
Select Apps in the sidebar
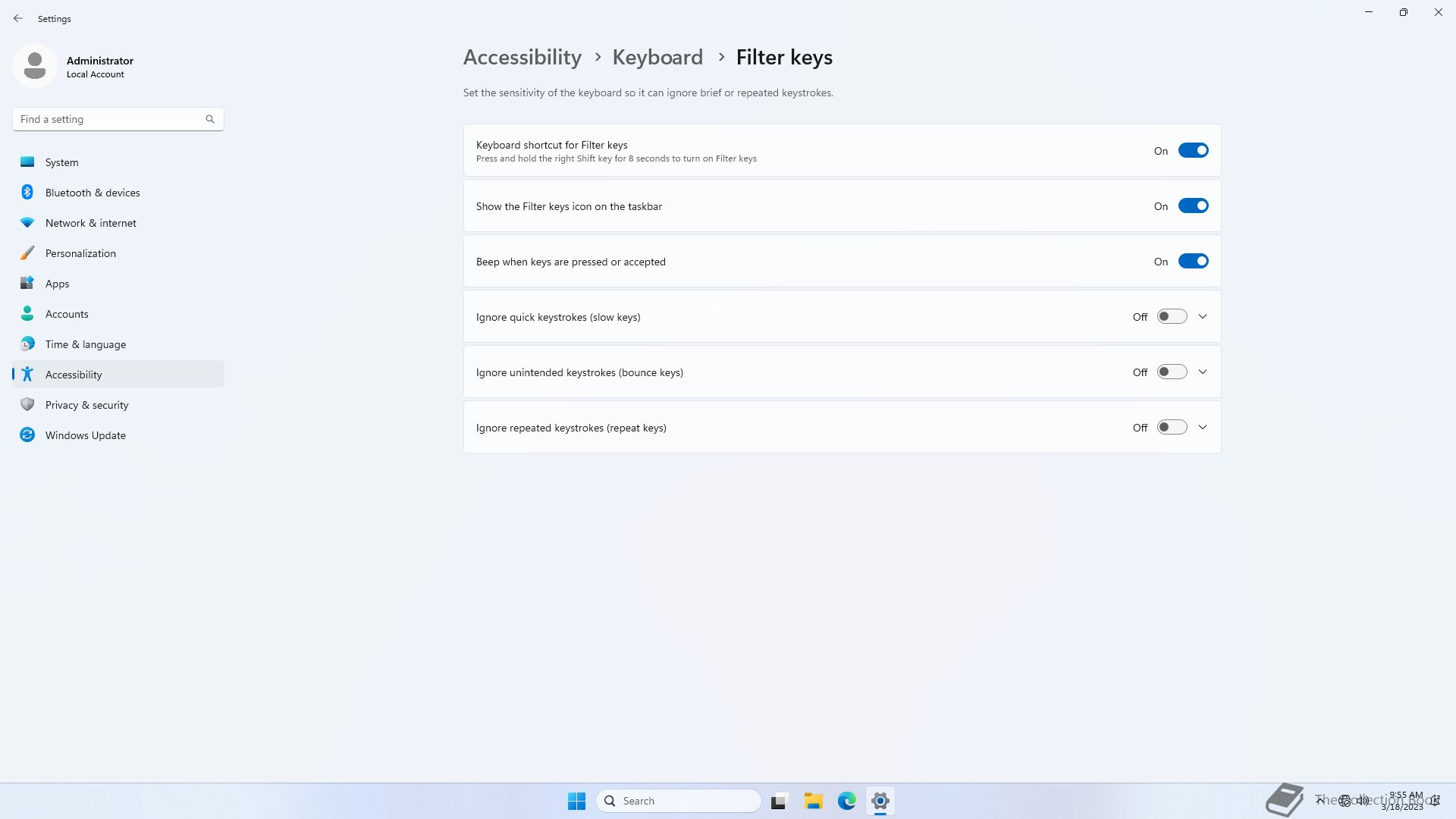click(x=57, y=284)
